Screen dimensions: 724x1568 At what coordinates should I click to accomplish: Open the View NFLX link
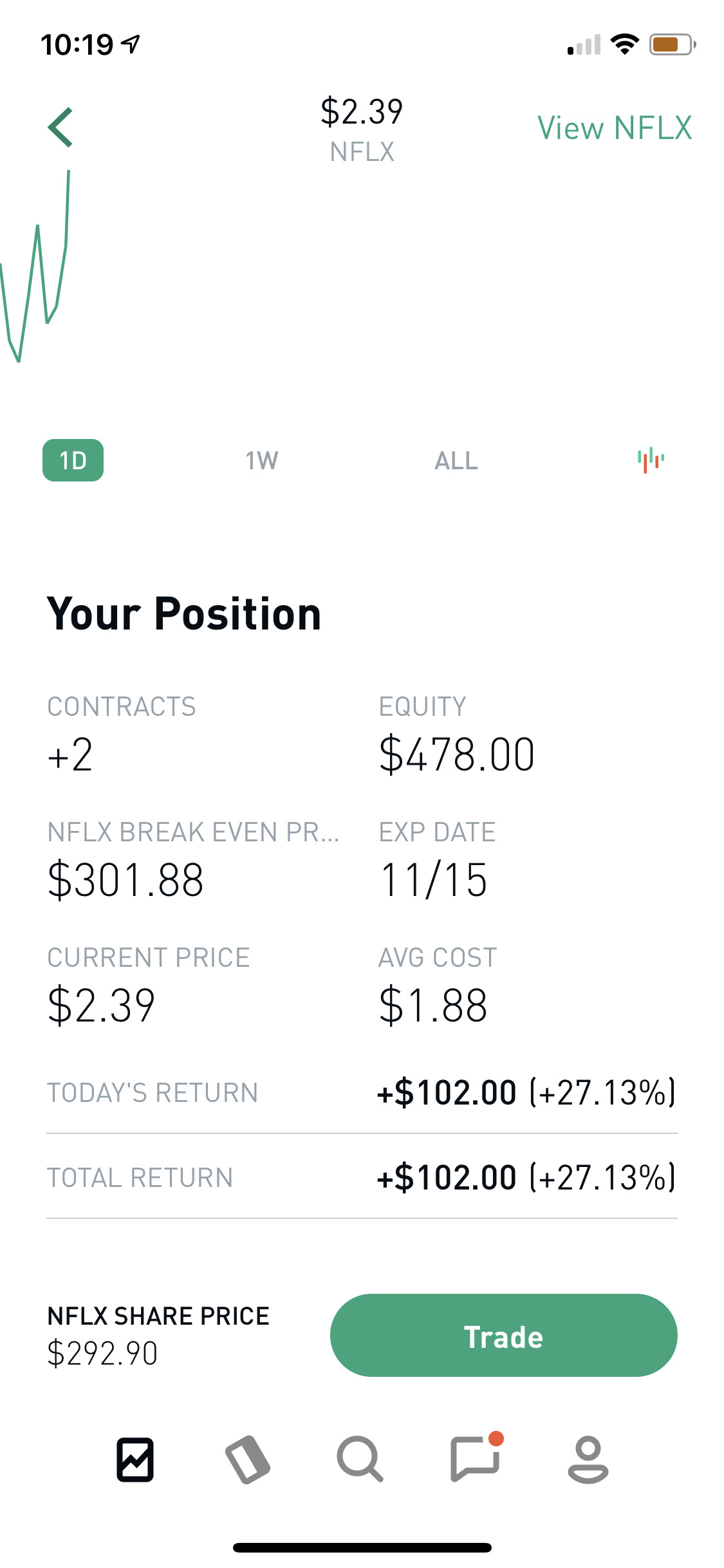[x=615, y=128]
